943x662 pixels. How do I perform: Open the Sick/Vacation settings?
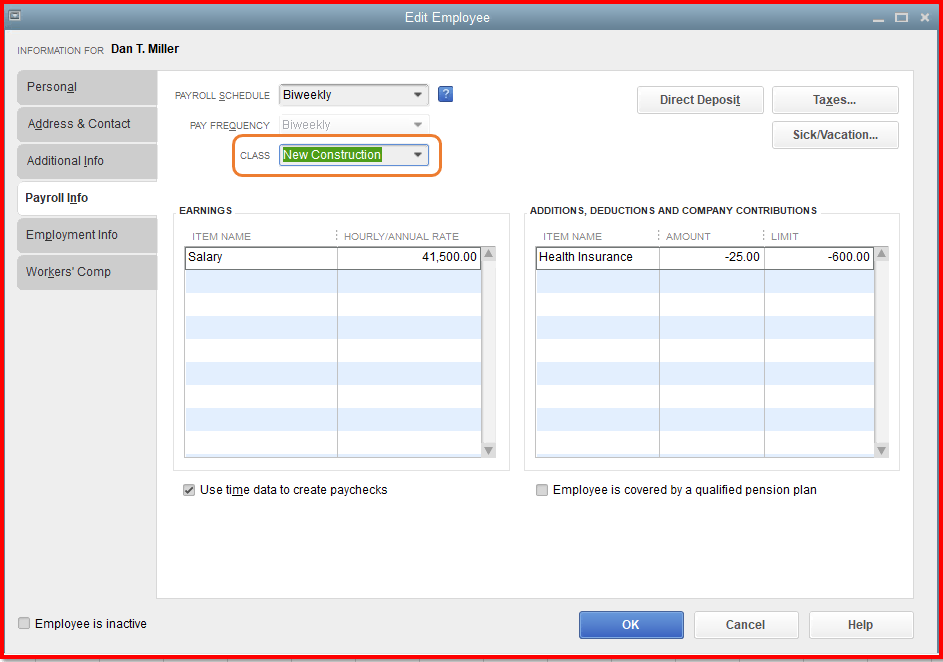(835, 135)
